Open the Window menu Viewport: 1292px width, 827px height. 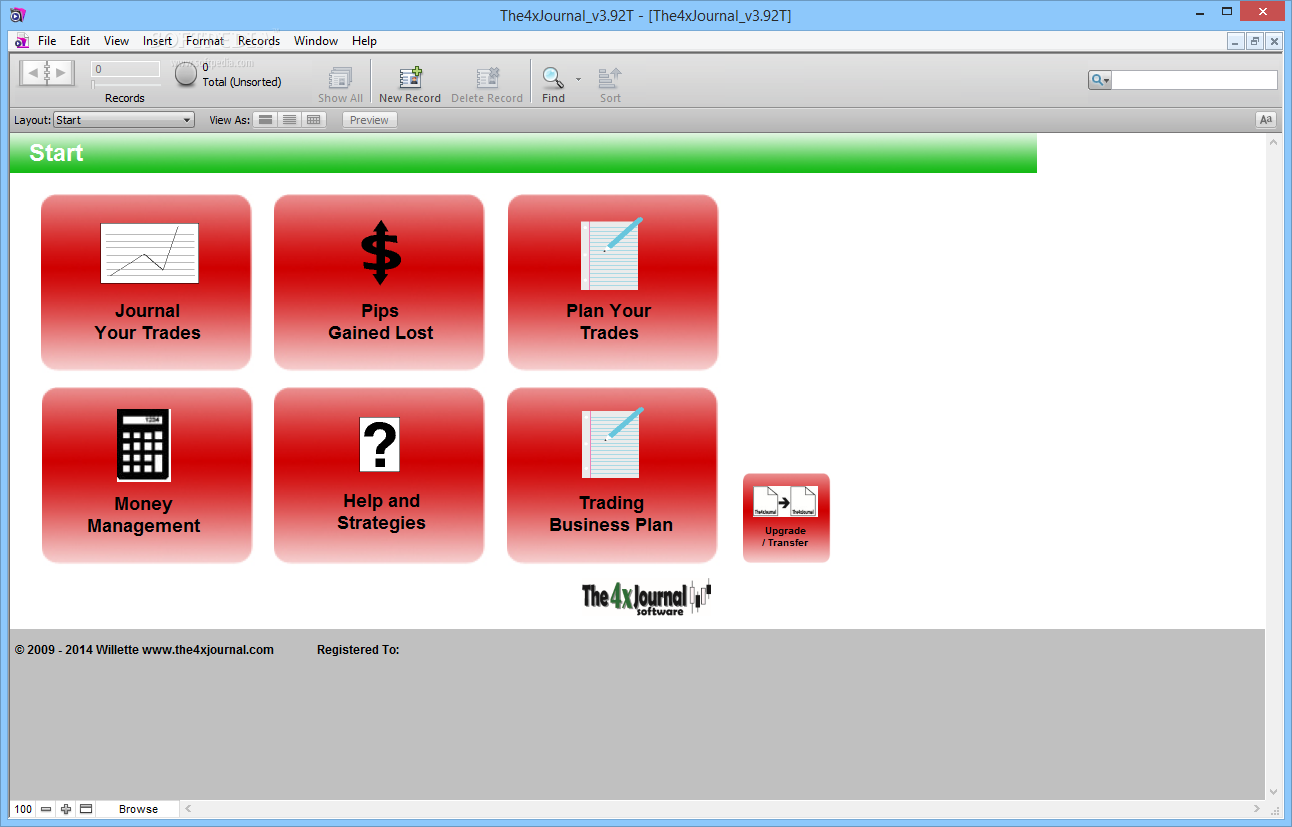[316, 41]
